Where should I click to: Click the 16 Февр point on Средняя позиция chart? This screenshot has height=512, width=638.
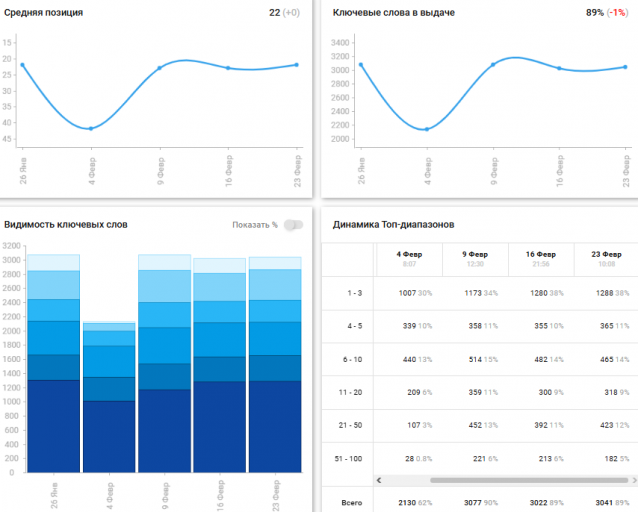pos(228,68)
